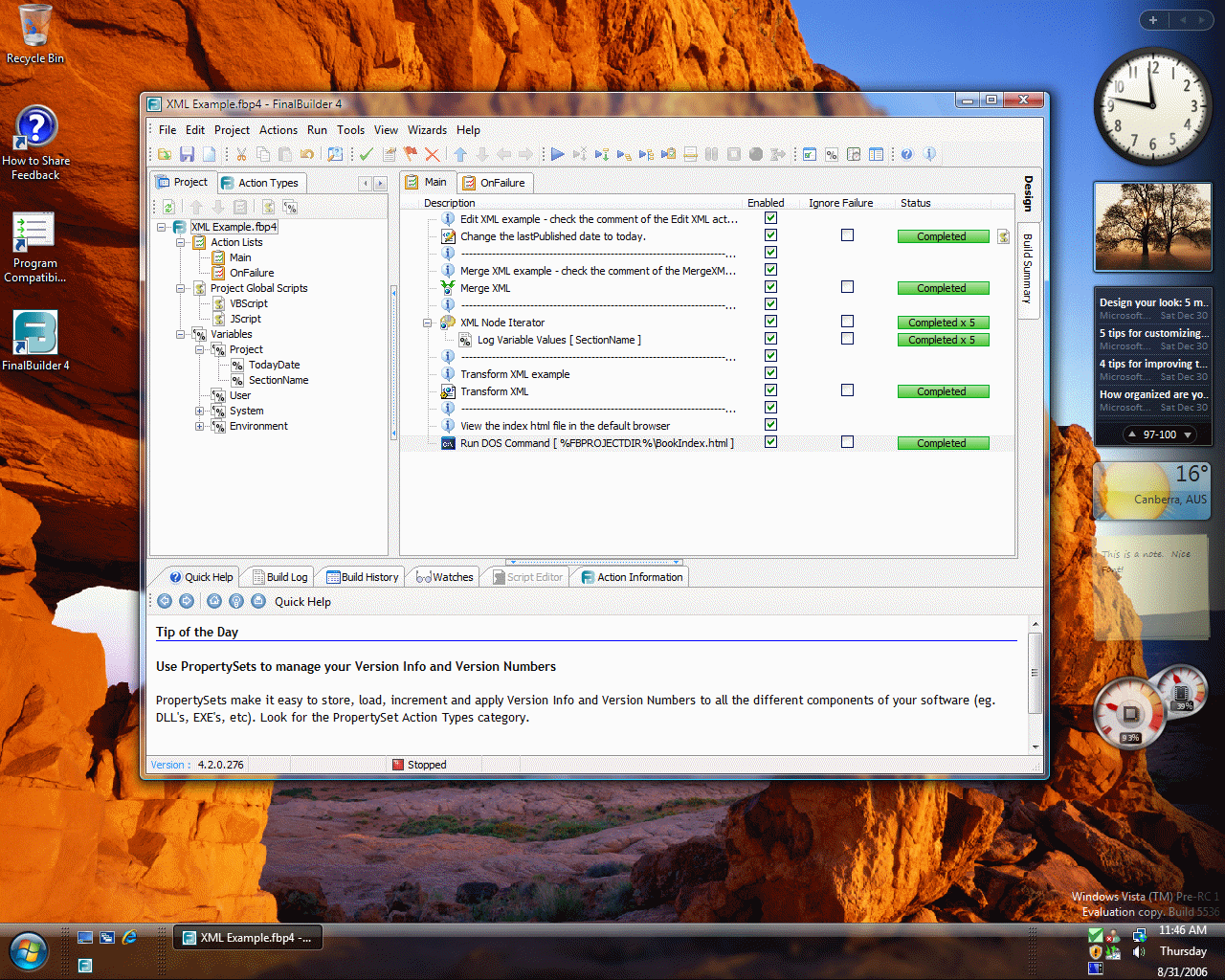The height and width of the screenshot is (980, 1225).
Task: Open the Build Summary vertical tab
Action: click(1028, 269)
